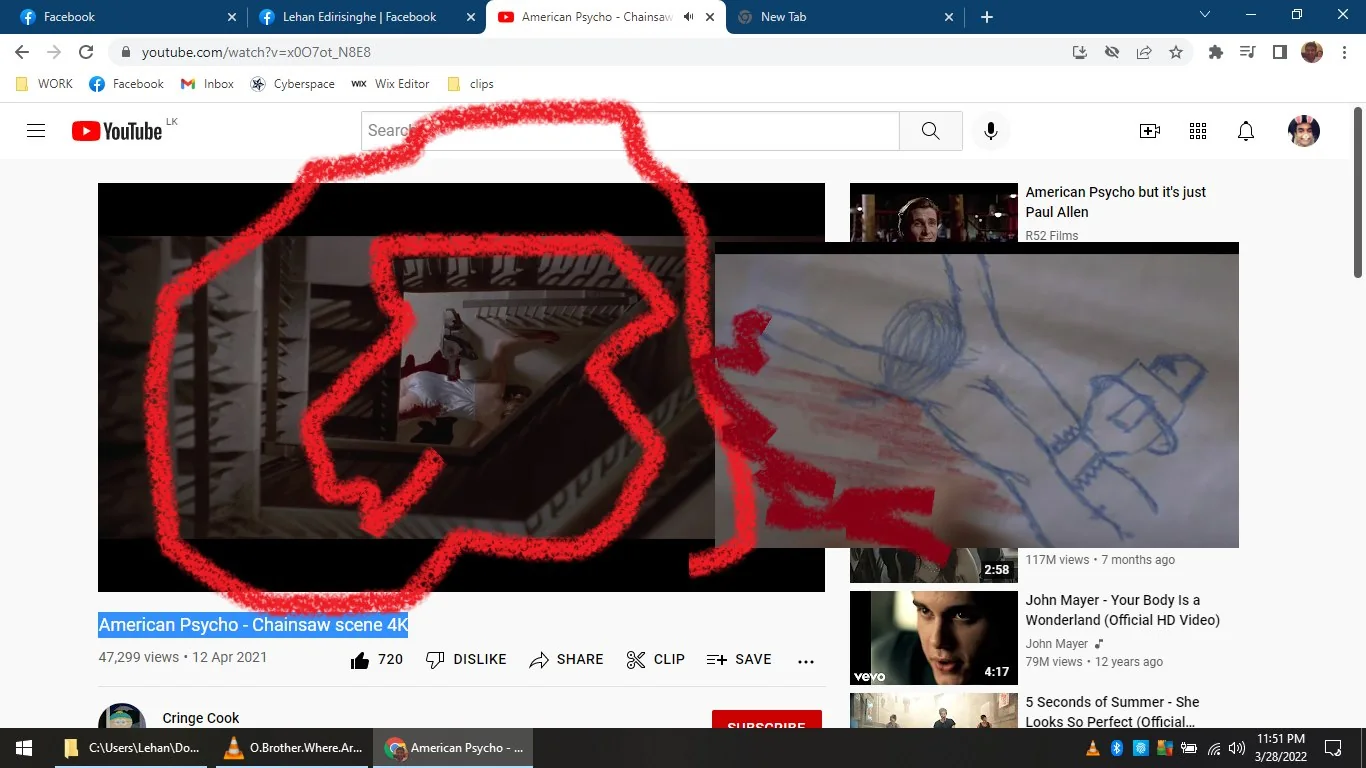Screen dimensions: 1366x768
Task: Open the YouTube account avatar menu
Action: click(x=1304, y=131)
